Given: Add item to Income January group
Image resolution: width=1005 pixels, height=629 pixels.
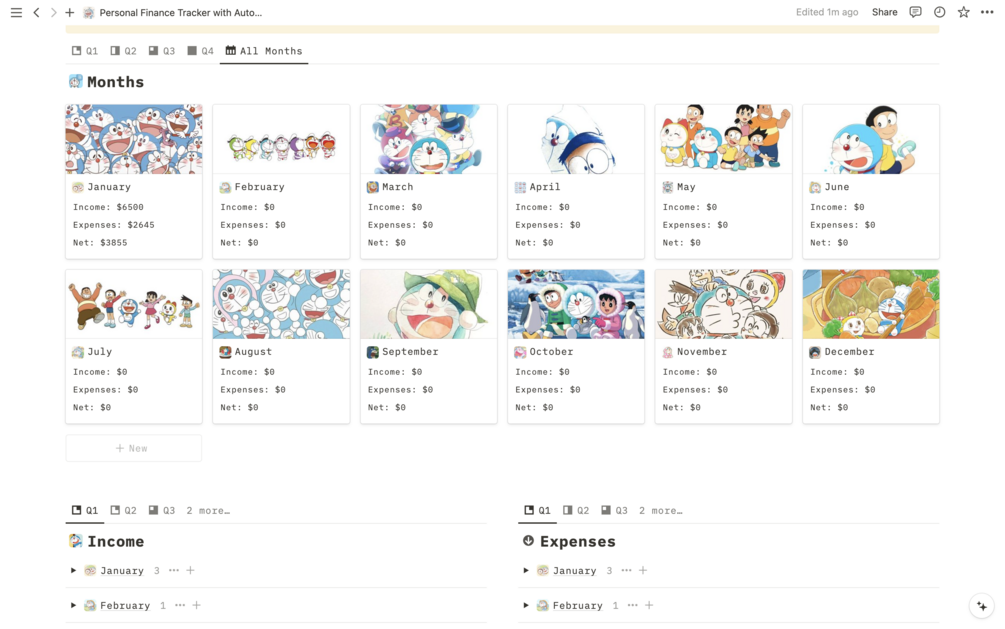Looking at the screenshot, I should (190, 570).
